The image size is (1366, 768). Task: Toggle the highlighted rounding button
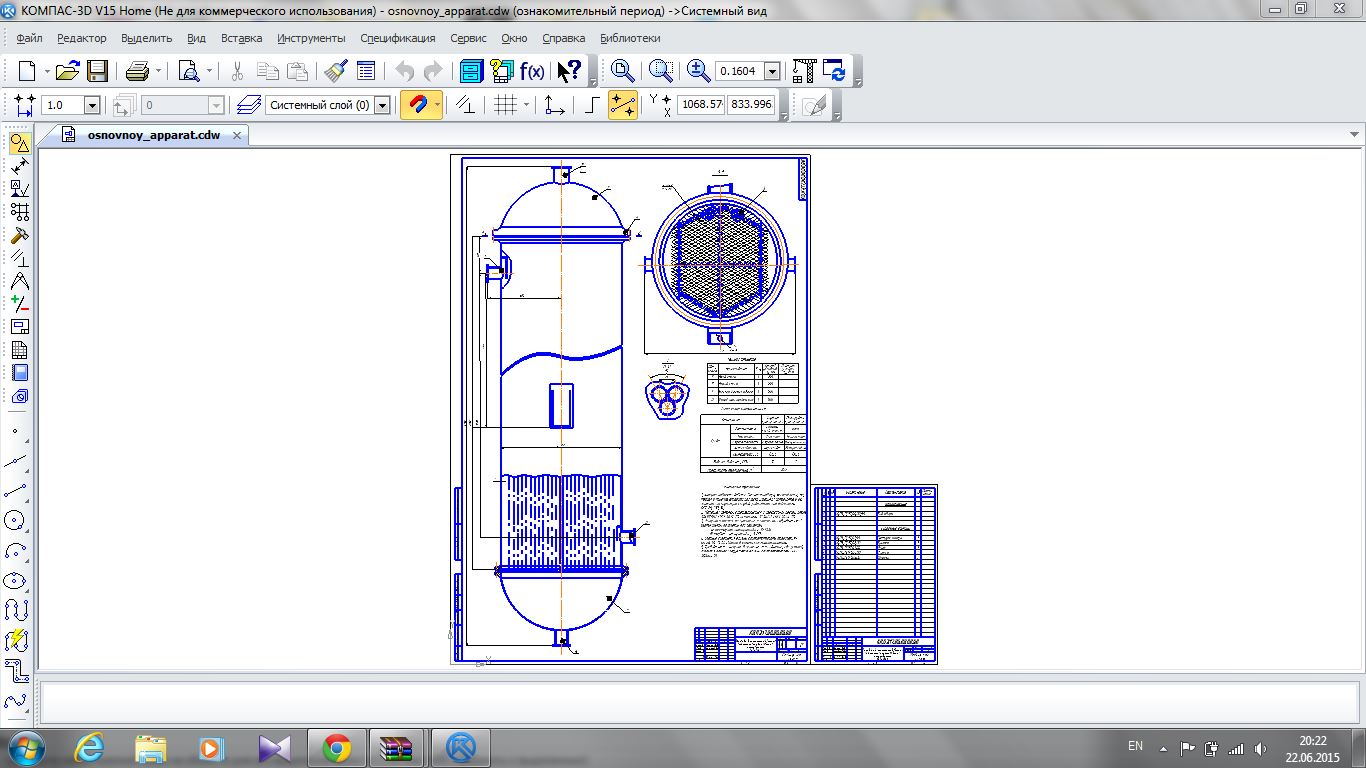(x=622, y=105)
